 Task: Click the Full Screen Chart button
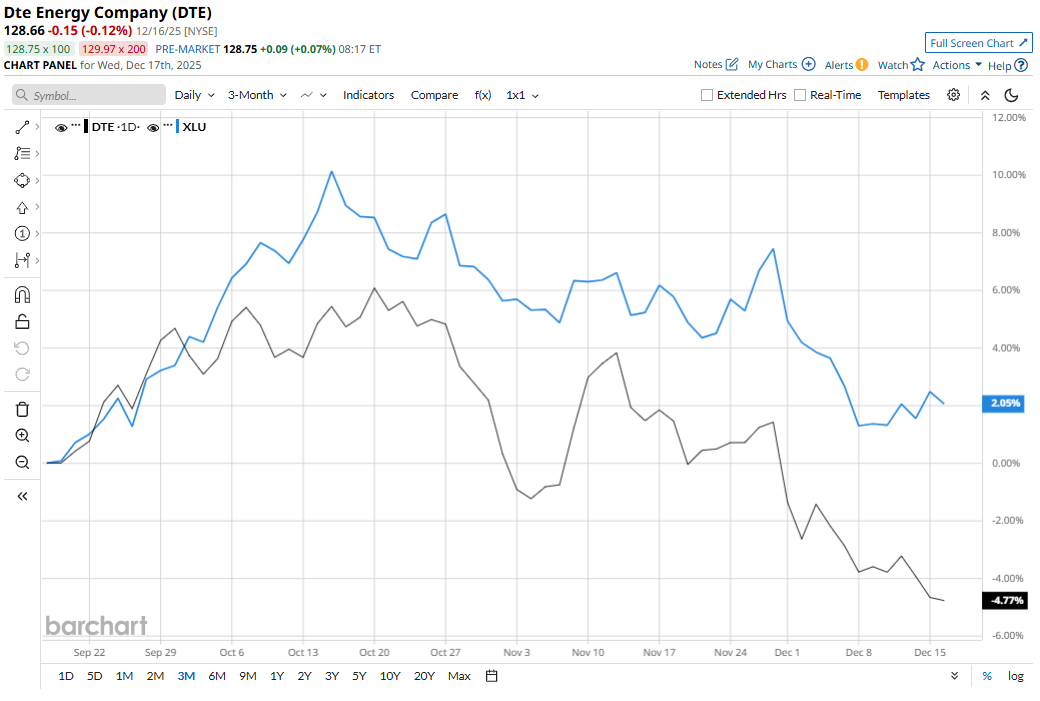point(978,42)
